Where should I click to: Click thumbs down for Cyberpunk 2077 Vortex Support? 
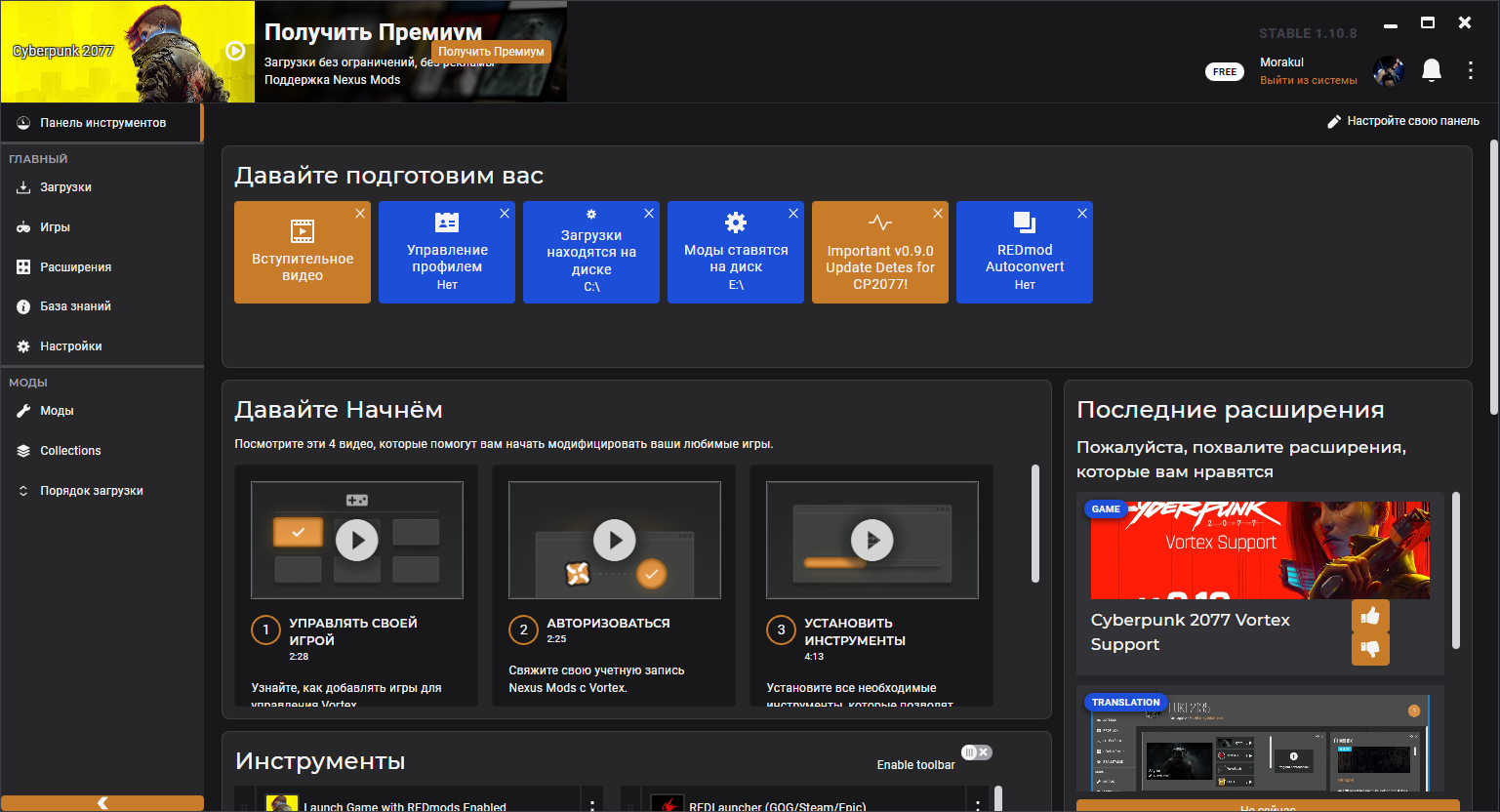[x=1370, y=648]
